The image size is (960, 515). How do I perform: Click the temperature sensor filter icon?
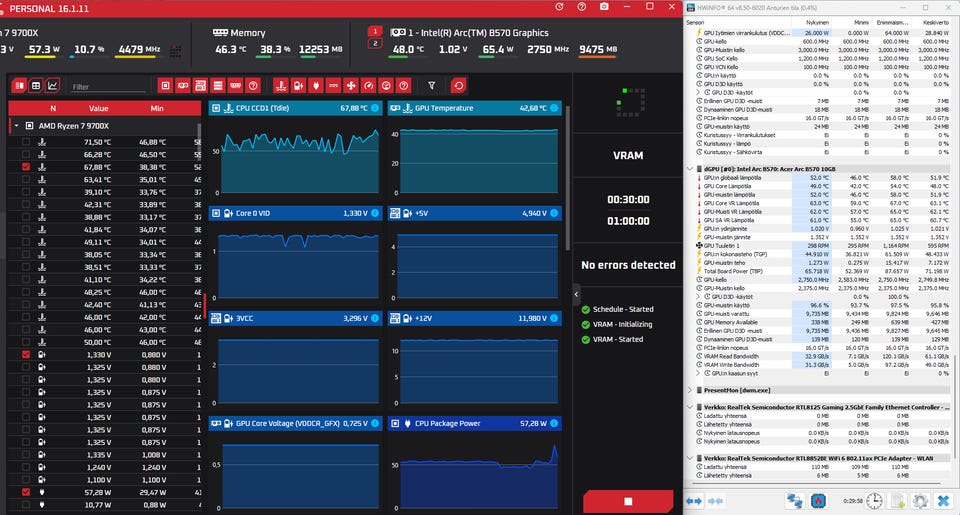coord(281,86)
